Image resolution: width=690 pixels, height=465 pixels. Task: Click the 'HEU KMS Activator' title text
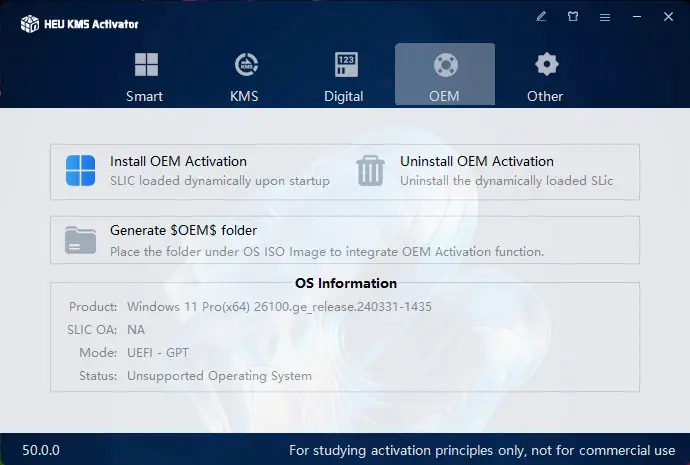point(91,24)
